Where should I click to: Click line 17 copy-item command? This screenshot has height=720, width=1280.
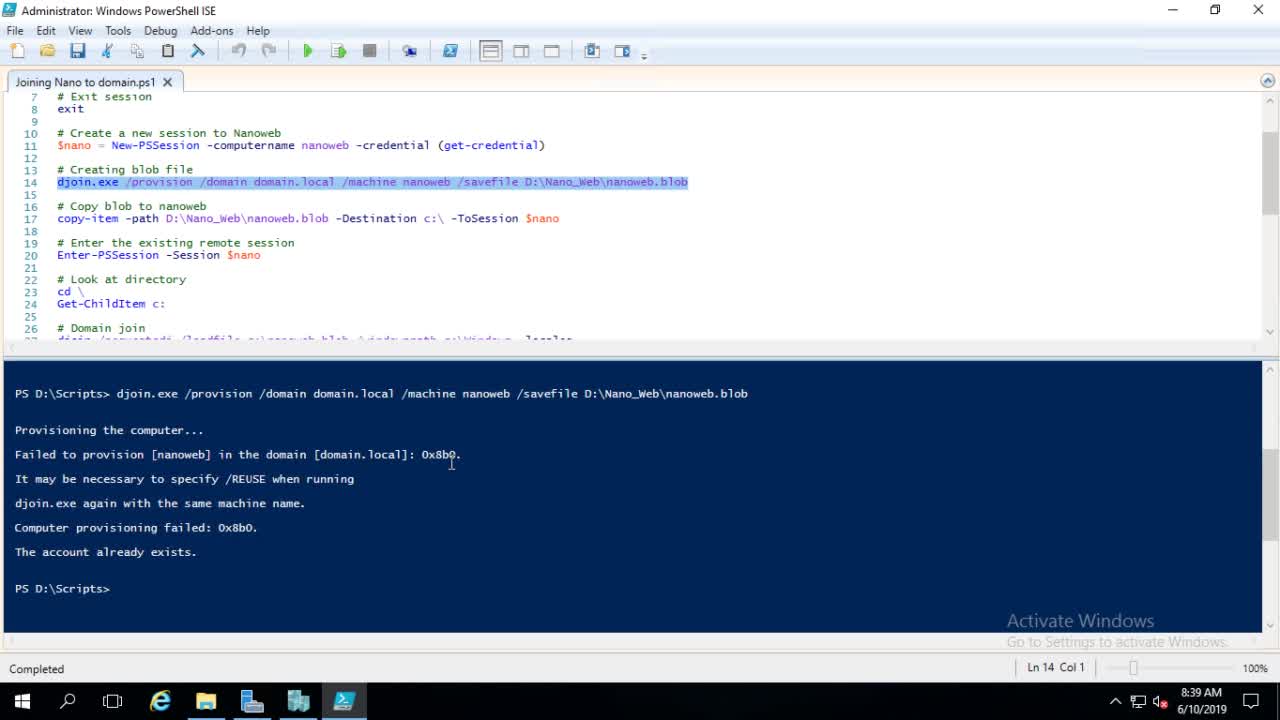(308, 218)
